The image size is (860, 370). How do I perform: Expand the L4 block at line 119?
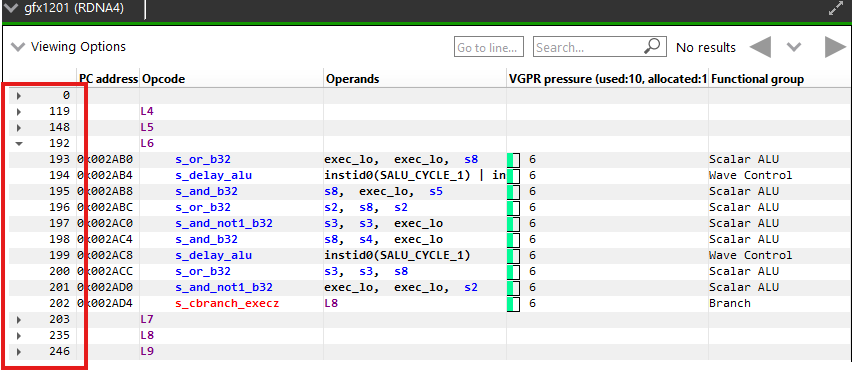tap(19, 112)
